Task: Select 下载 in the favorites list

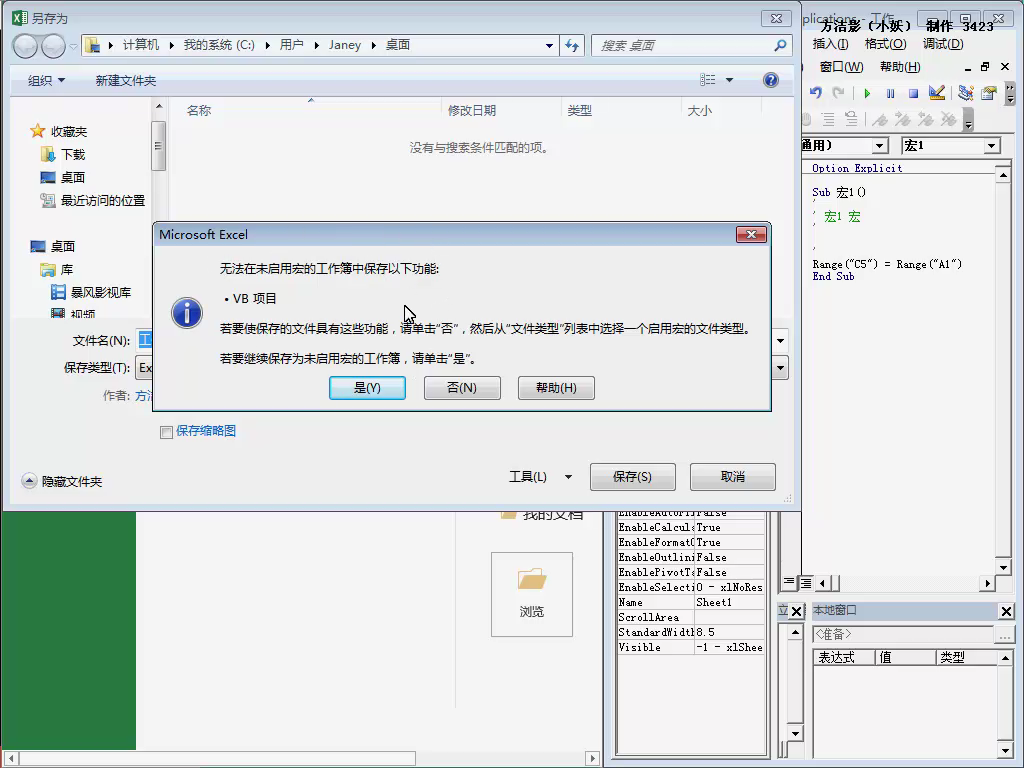Action: tap(63, 155)
